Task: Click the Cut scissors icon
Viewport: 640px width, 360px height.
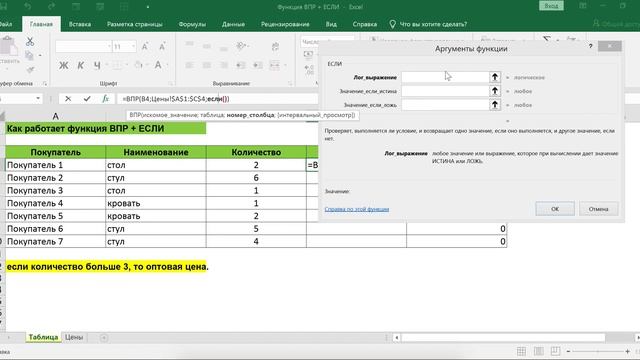Action: tap(29, 41)
